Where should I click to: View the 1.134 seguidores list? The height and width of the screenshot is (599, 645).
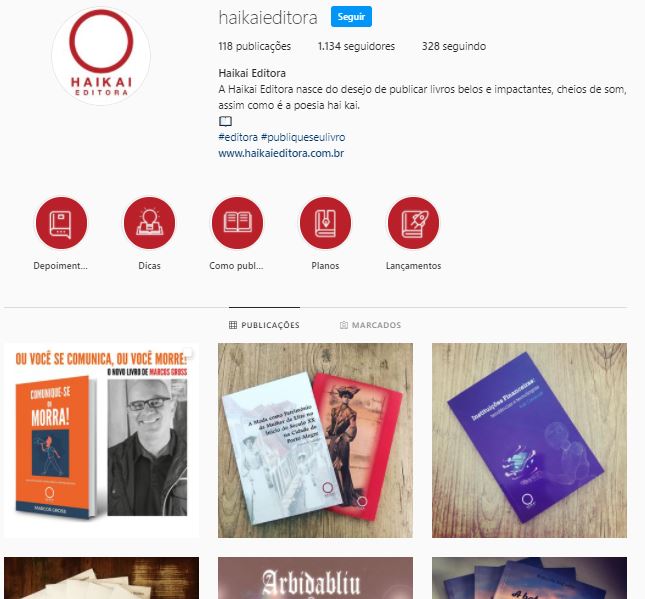[x=356, y=46]
